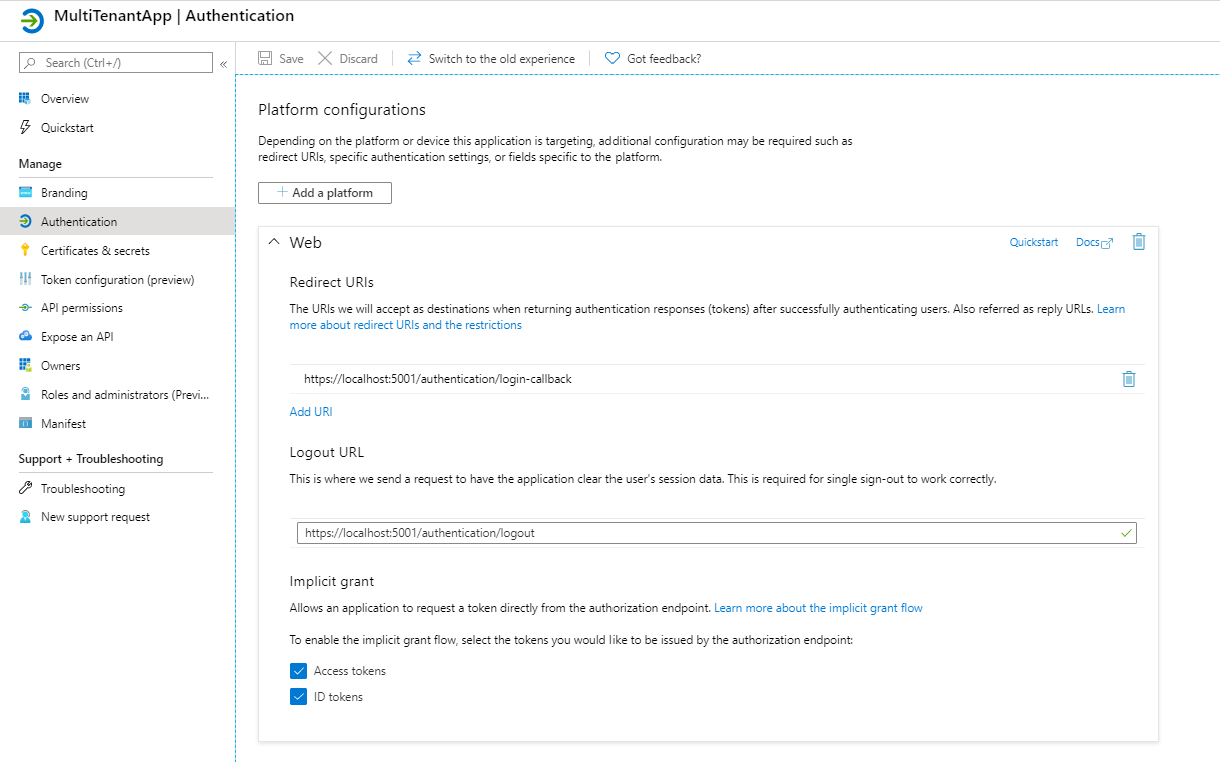1220x762 pixels.
Task: Click the Troubleshooting wrench icon
Action: pos(25,488)
